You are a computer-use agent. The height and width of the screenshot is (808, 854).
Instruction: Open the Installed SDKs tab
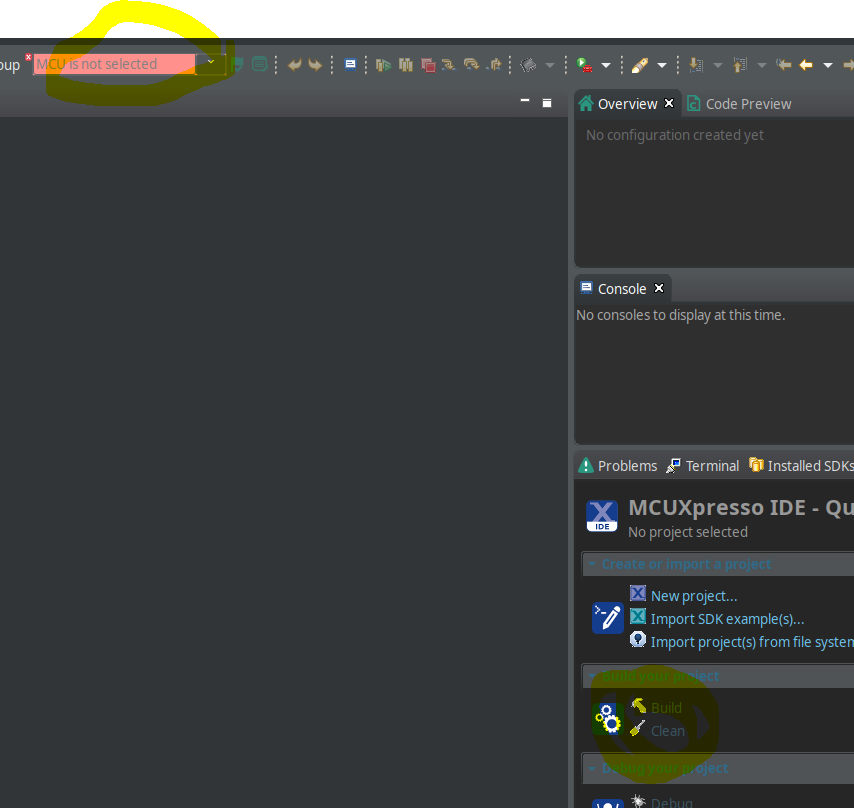point(801,466)
